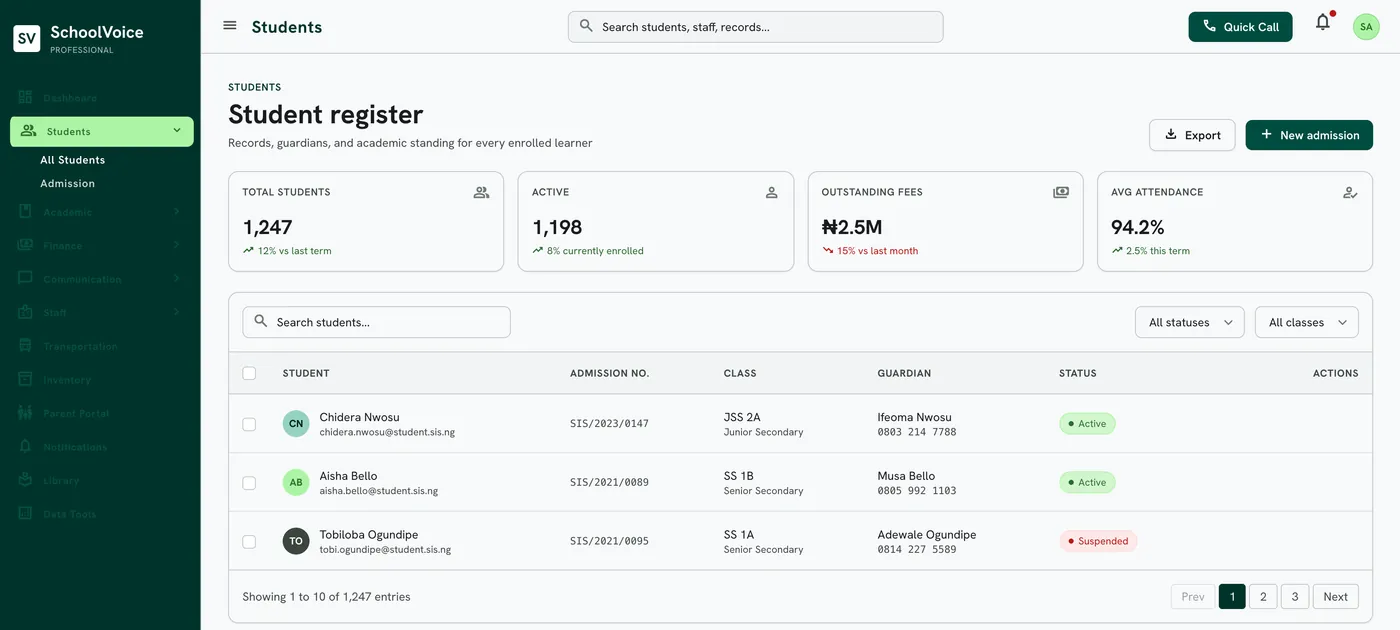This screenshot has height=630, width=1400.
Task: Click the Prev pagination button
Action: click(1193, 597)
